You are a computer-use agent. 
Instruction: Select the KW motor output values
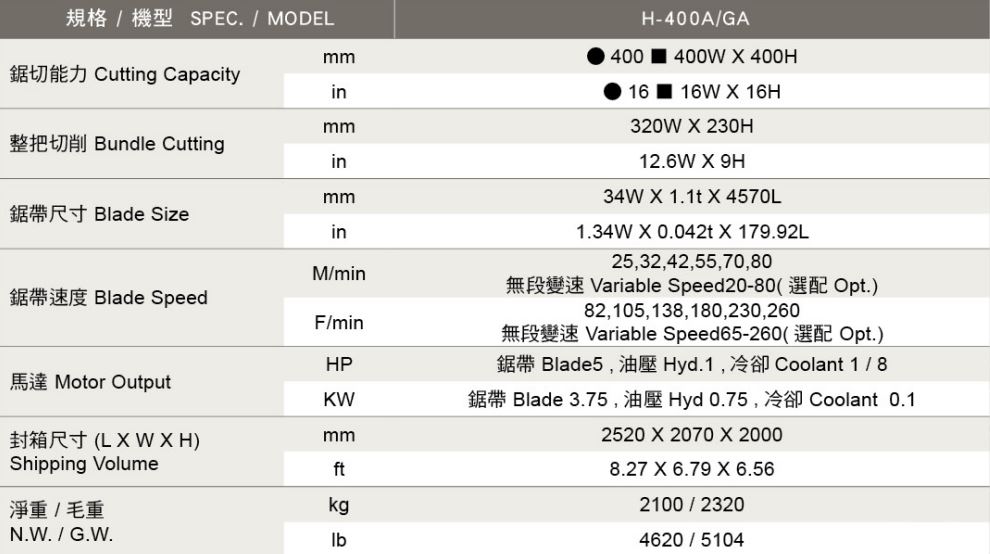692,400
